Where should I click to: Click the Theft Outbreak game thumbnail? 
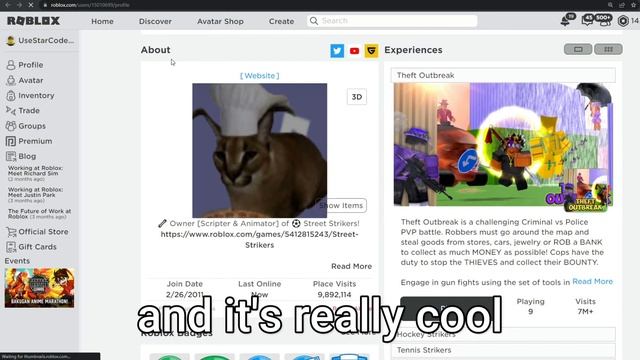tap(503, 144)
